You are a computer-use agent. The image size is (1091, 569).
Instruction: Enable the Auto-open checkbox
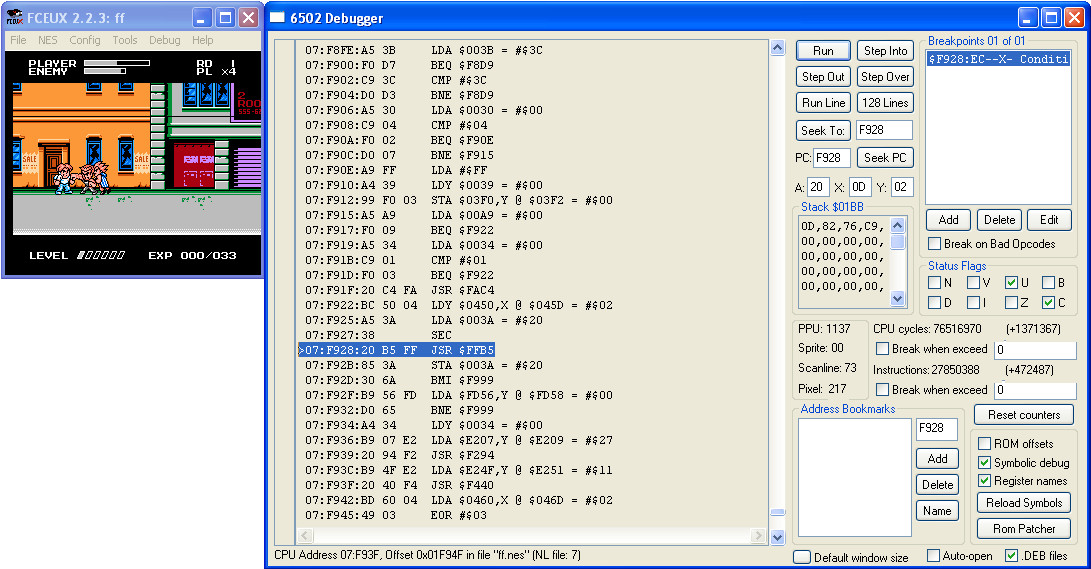click(934, 556)
